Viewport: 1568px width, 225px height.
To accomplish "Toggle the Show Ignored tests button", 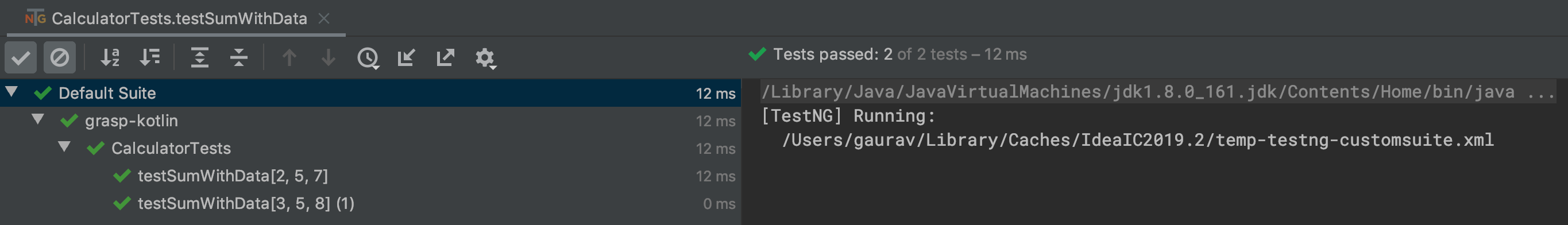I will click(x=60, y=58).
